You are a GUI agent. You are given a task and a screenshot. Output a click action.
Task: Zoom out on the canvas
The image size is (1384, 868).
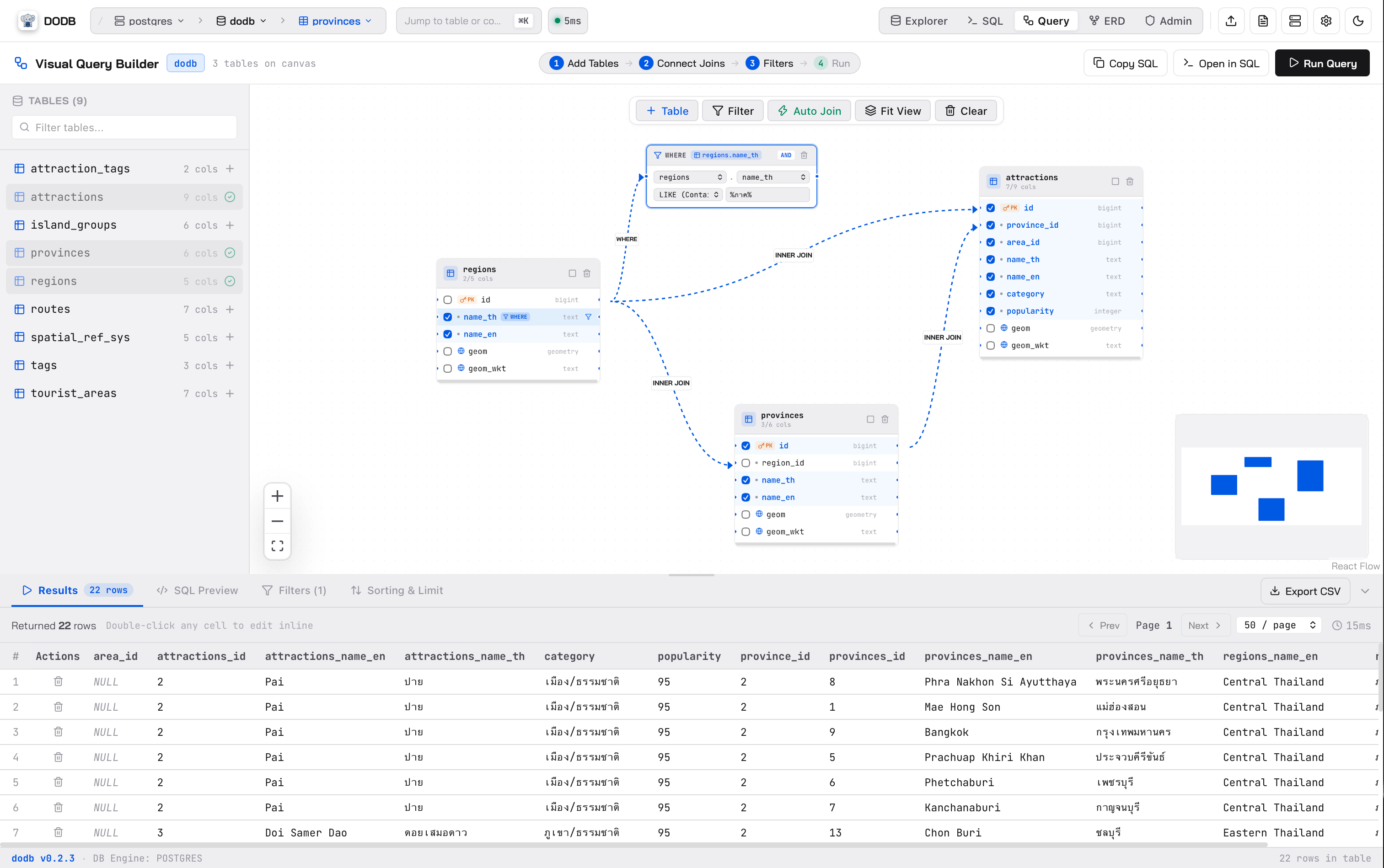click(277, 521)
